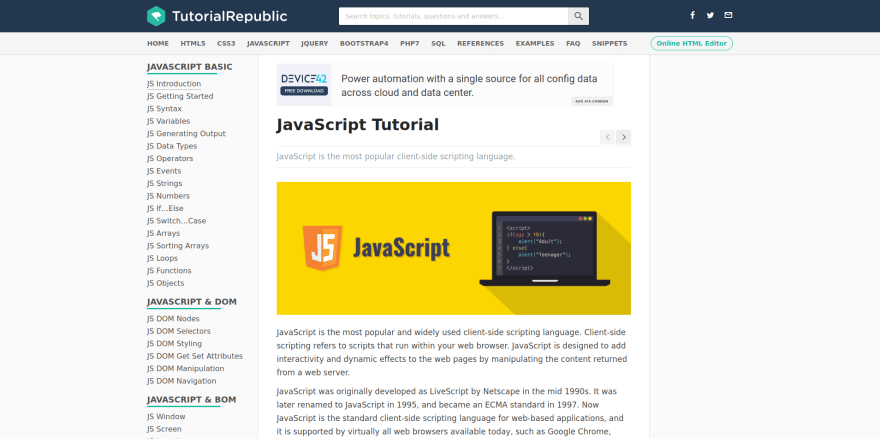Open JAVASCRIPT in navigation bar
This screenshot has width=880, height=439.
click(268, 44)
